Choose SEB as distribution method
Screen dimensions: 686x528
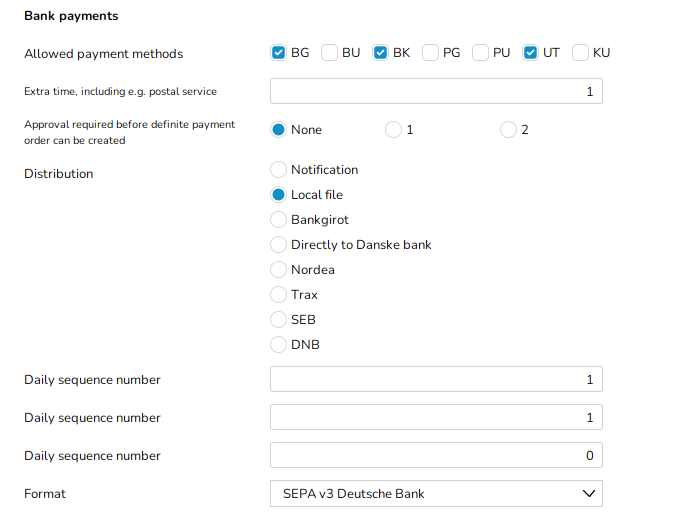279,320
